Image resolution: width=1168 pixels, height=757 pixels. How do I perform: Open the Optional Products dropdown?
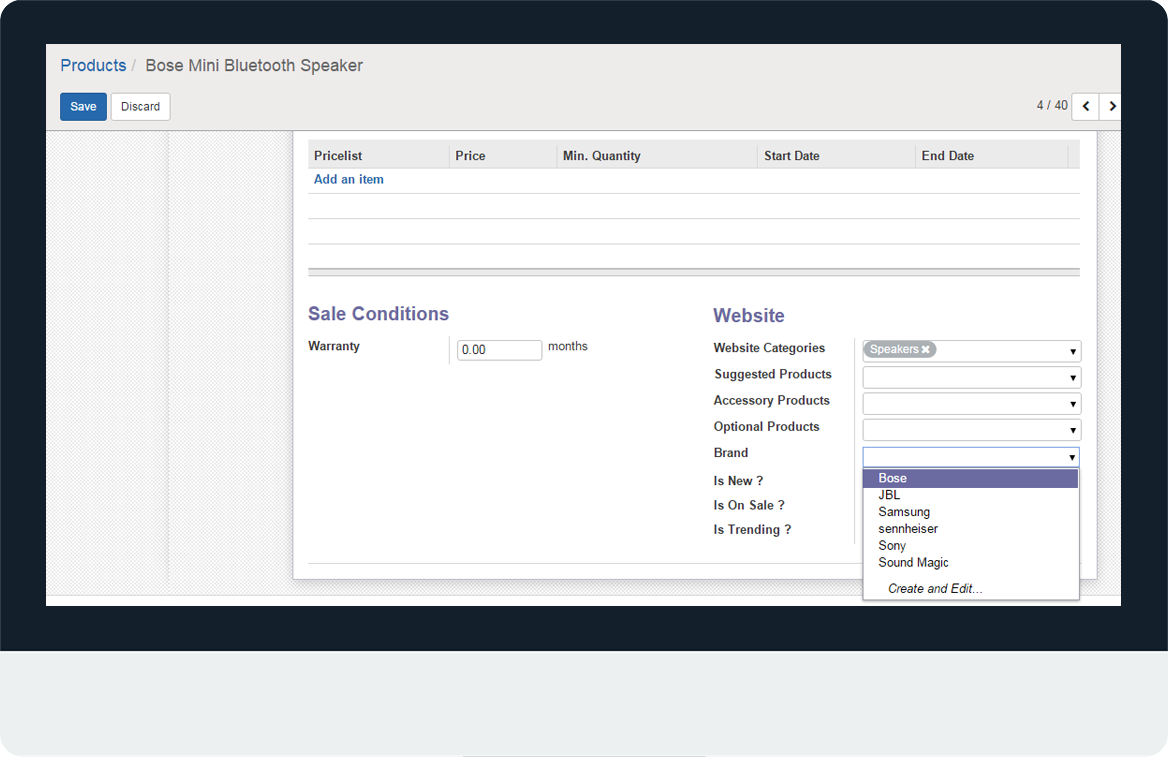pyautogui.click(x=971, y=430)
